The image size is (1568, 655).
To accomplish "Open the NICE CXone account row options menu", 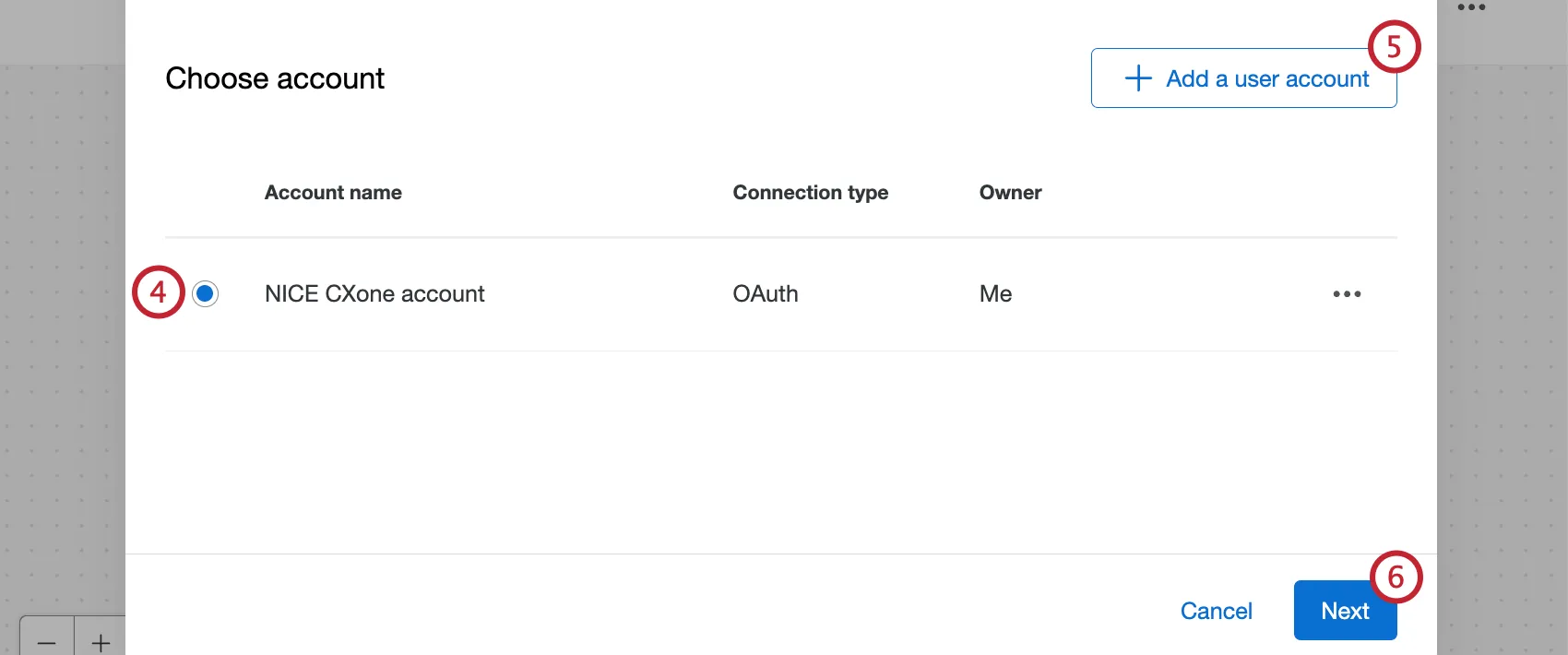I will [x=1347, y=294].
